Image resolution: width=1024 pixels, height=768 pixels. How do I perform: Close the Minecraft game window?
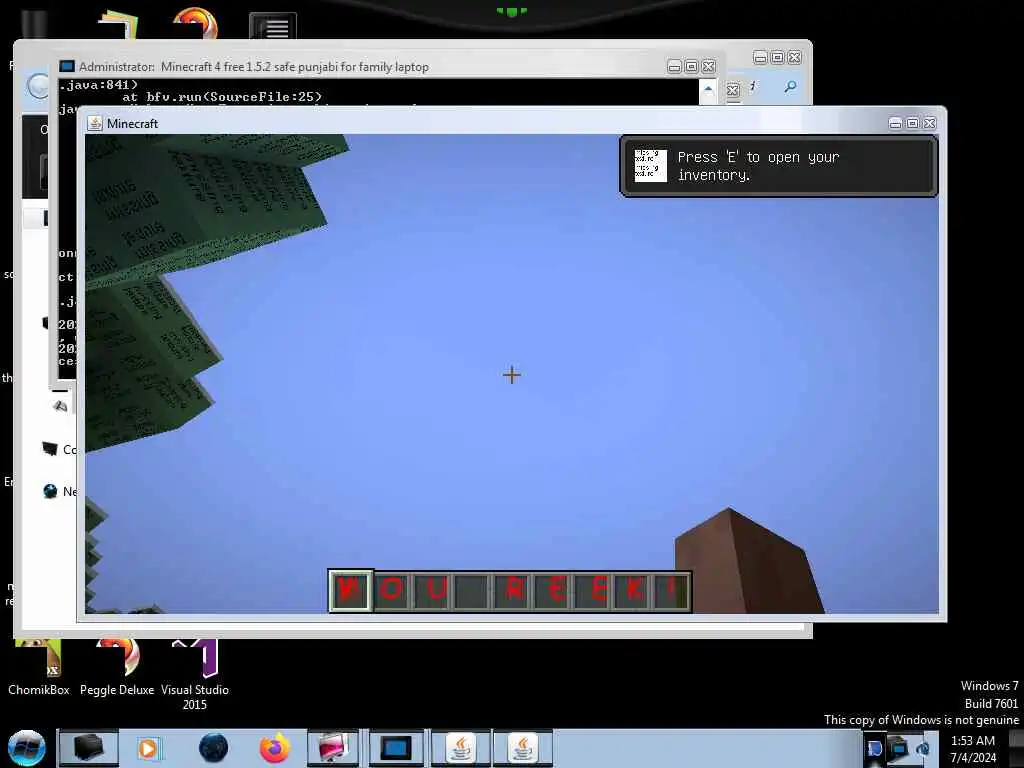[929, 123]
